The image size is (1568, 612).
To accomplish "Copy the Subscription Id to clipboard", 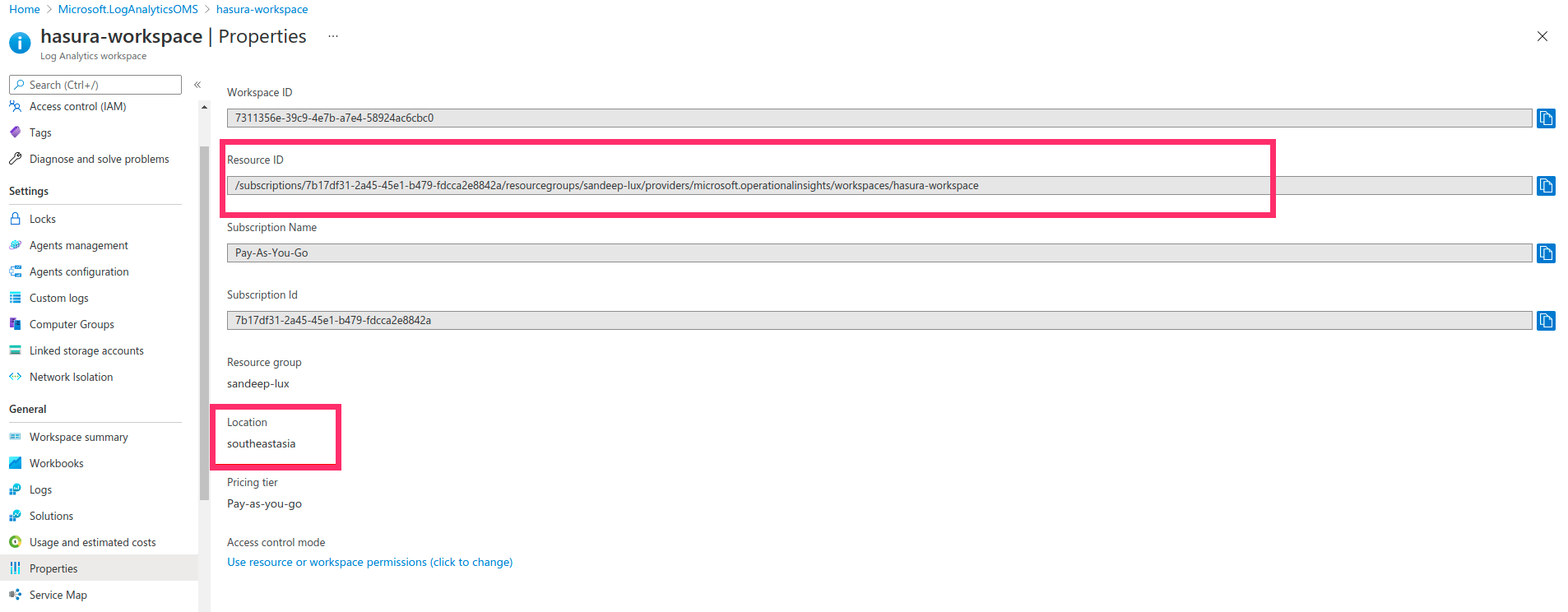I will [1546, 321].
